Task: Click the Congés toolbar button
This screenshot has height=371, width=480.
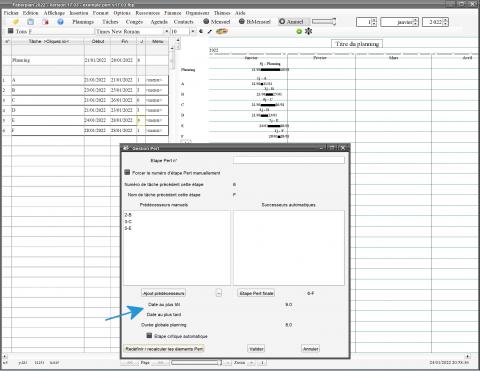Action: pyautogui.click(x=134, y=22)
